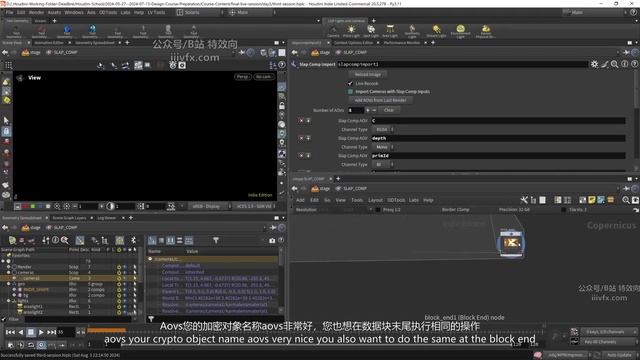Click the network editor Add menu
The width and height of the screenshot is (640, 360).
coord(300,200)
